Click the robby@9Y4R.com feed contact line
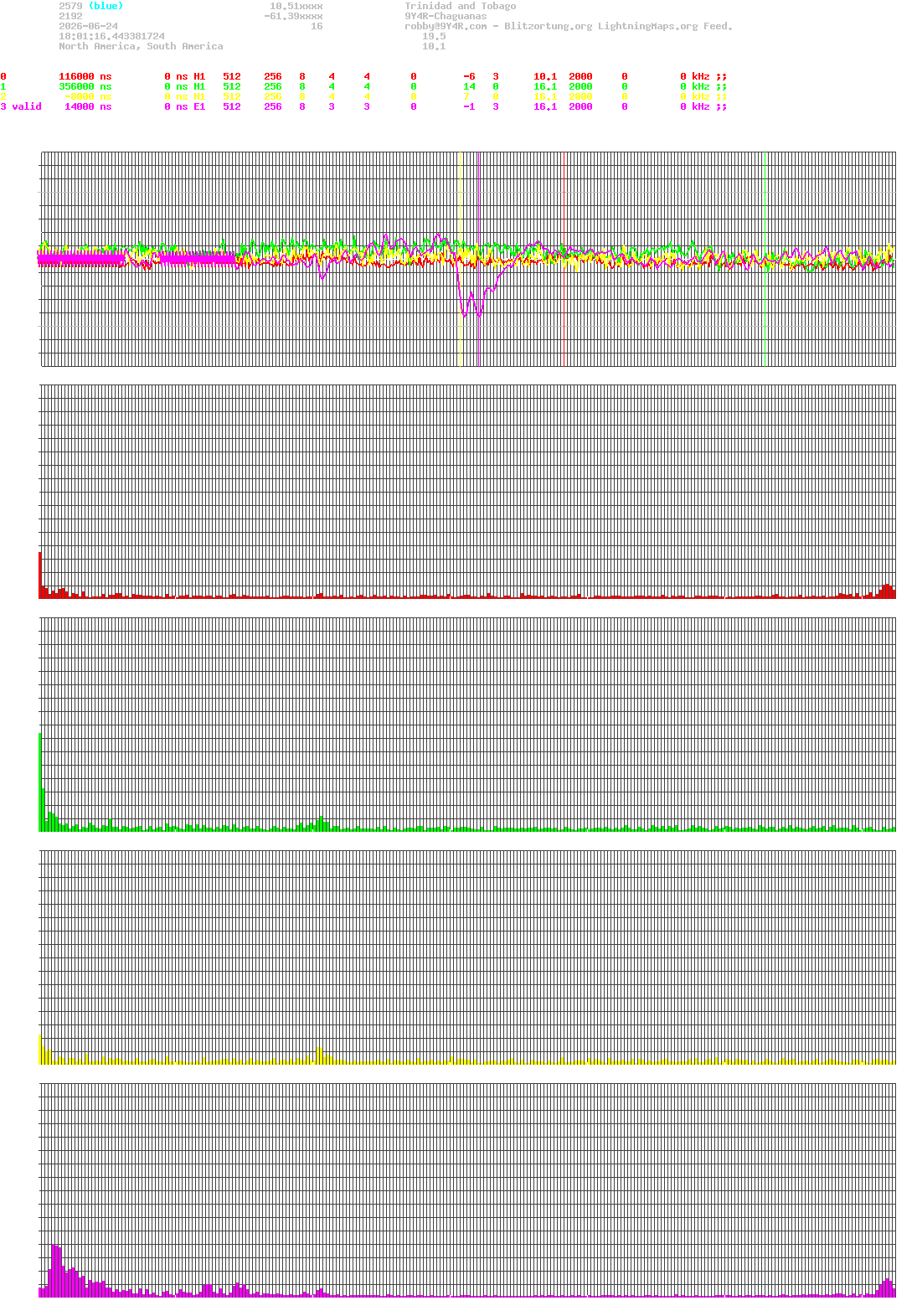This screenshot has height=1316, width=917. 569,26
